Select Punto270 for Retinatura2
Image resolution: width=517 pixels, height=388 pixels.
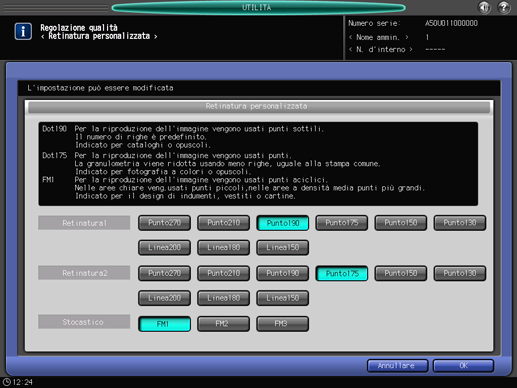[164, 273]
